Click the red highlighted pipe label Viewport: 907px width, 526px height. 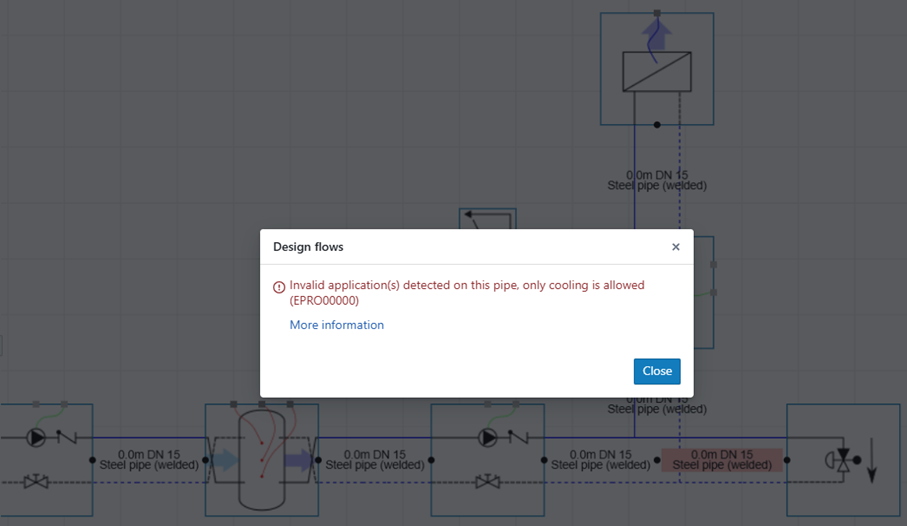[721, 460]
